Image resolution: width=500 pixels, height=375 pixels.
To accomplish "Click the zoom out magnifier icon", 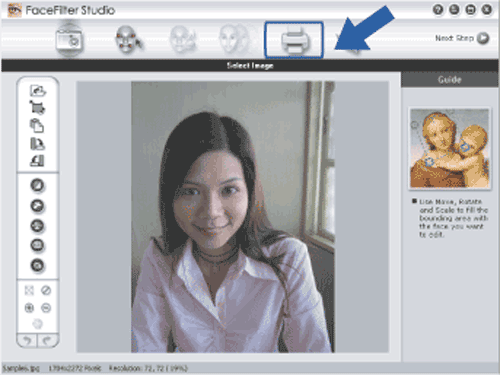I will click(x=46, y=308).
